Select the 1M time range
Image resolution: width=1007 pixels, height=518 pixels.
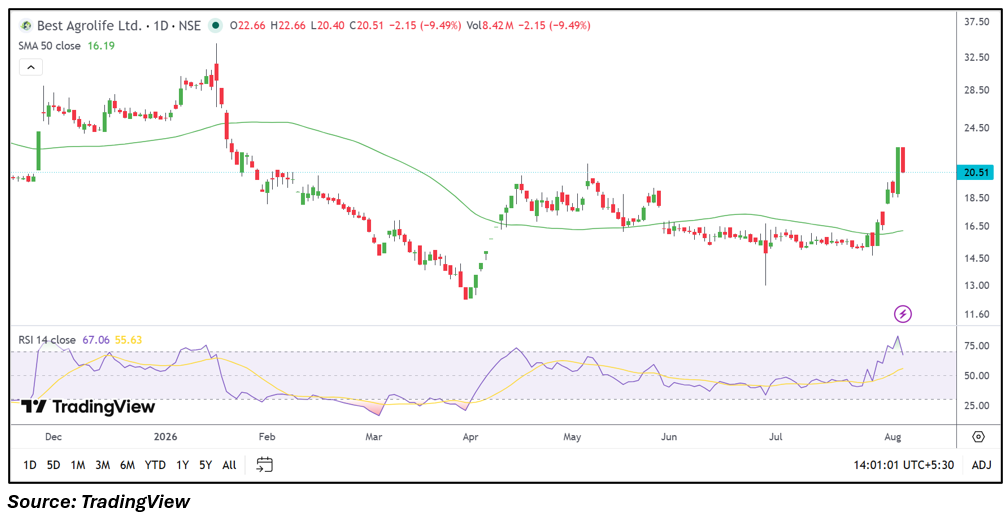tap(78, 465)
